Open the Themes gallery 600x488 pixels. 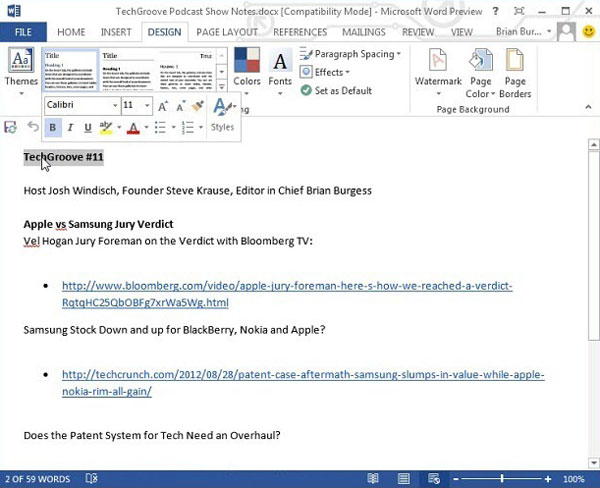(21, 71)
